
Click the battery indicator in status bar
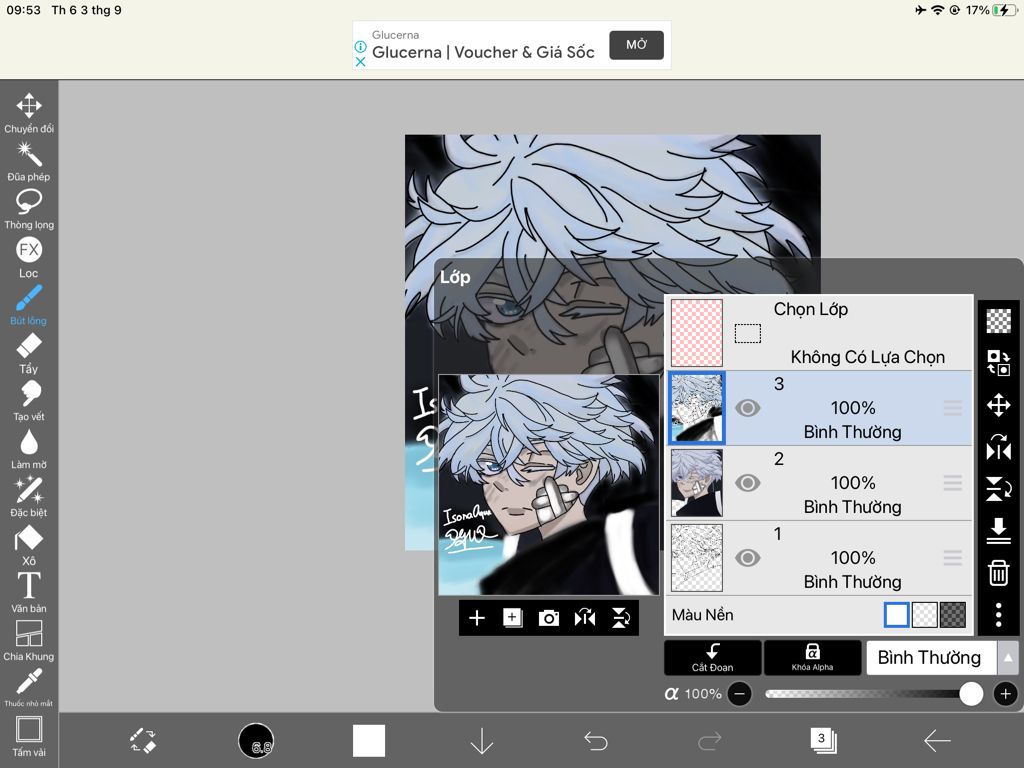point(1004,10)
